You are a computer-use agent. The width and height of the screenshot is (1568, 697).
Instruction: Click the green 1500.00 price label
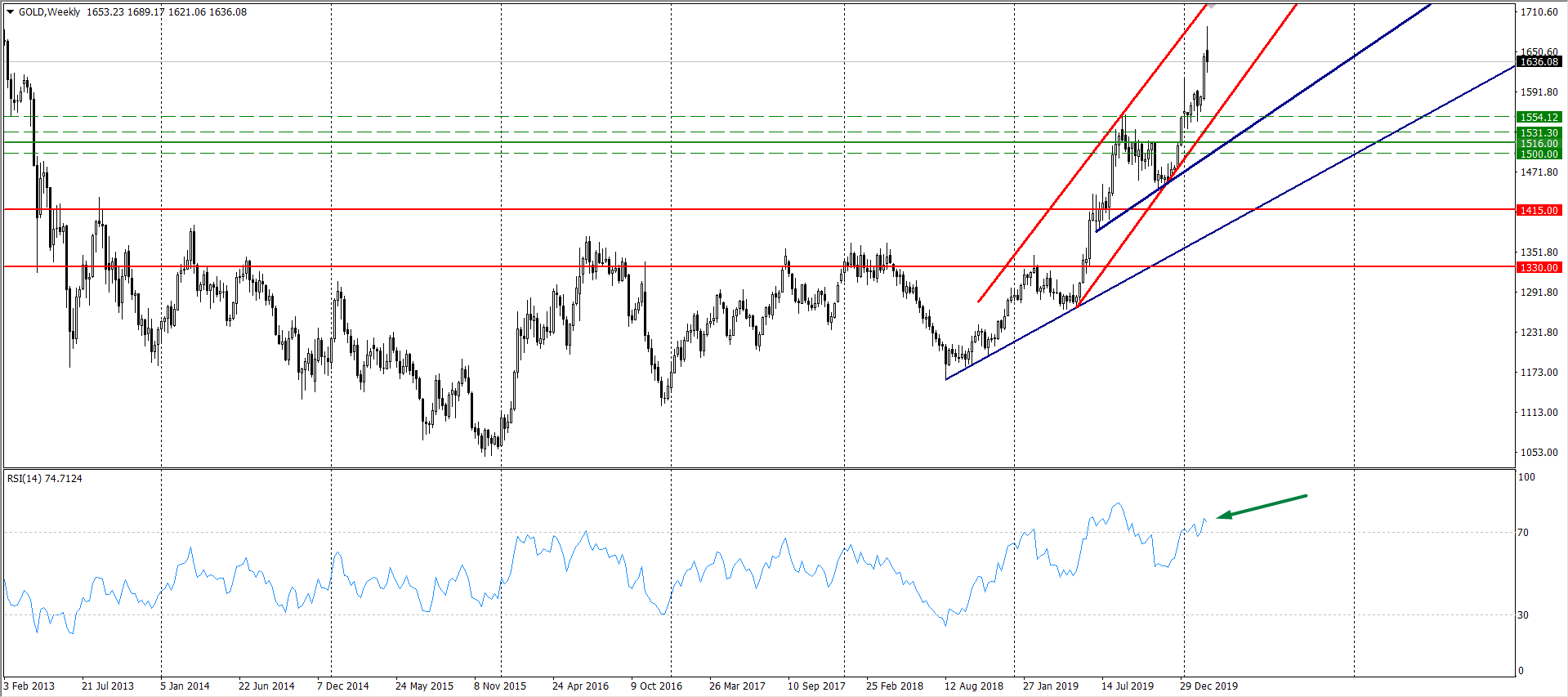click(x=1539, y=154)
